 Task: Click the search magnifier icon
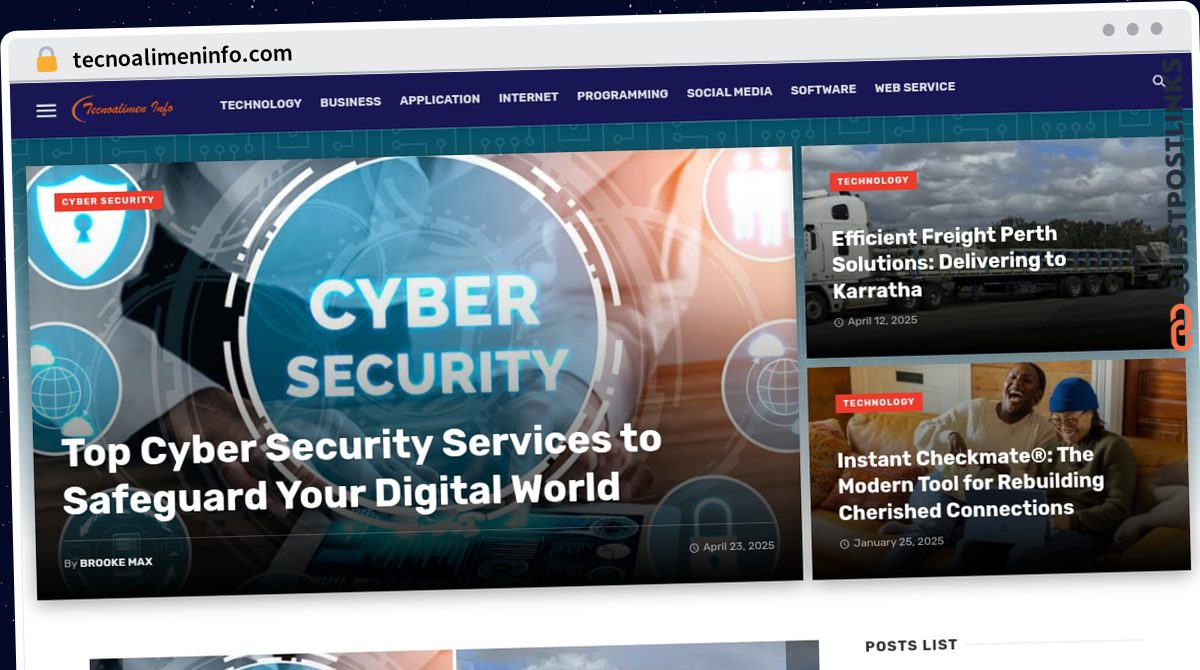1159,82
